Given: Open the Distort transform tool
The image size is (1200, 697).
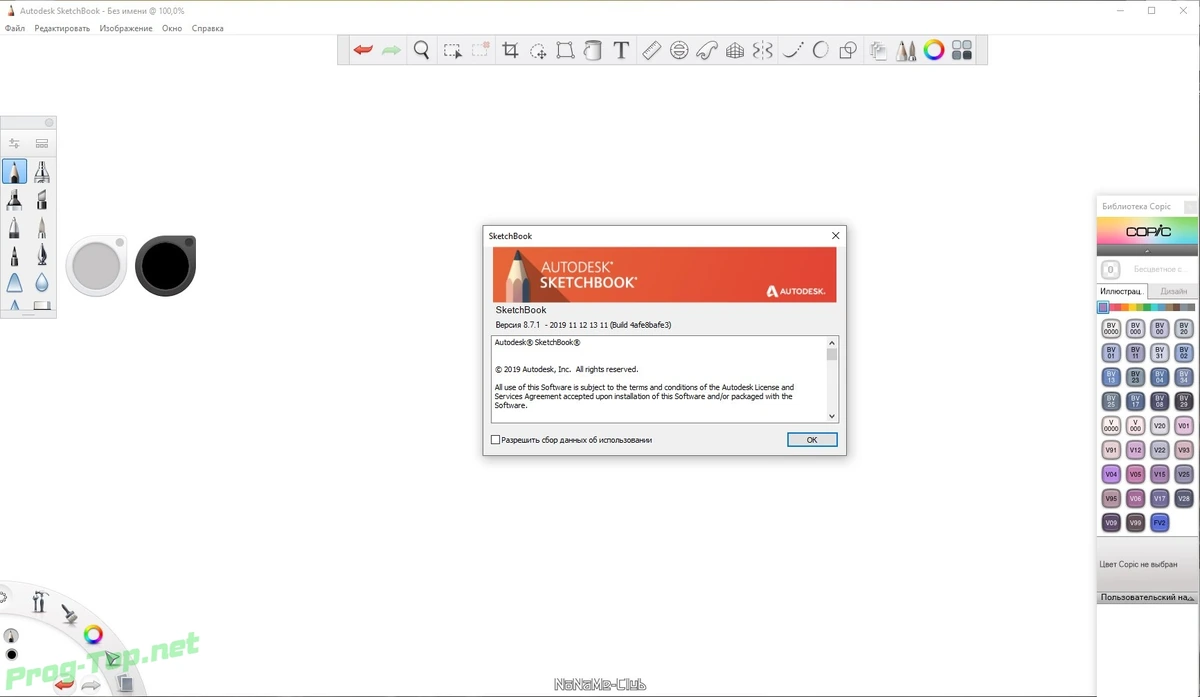Looking at the screenshot, I should point(565,50).
